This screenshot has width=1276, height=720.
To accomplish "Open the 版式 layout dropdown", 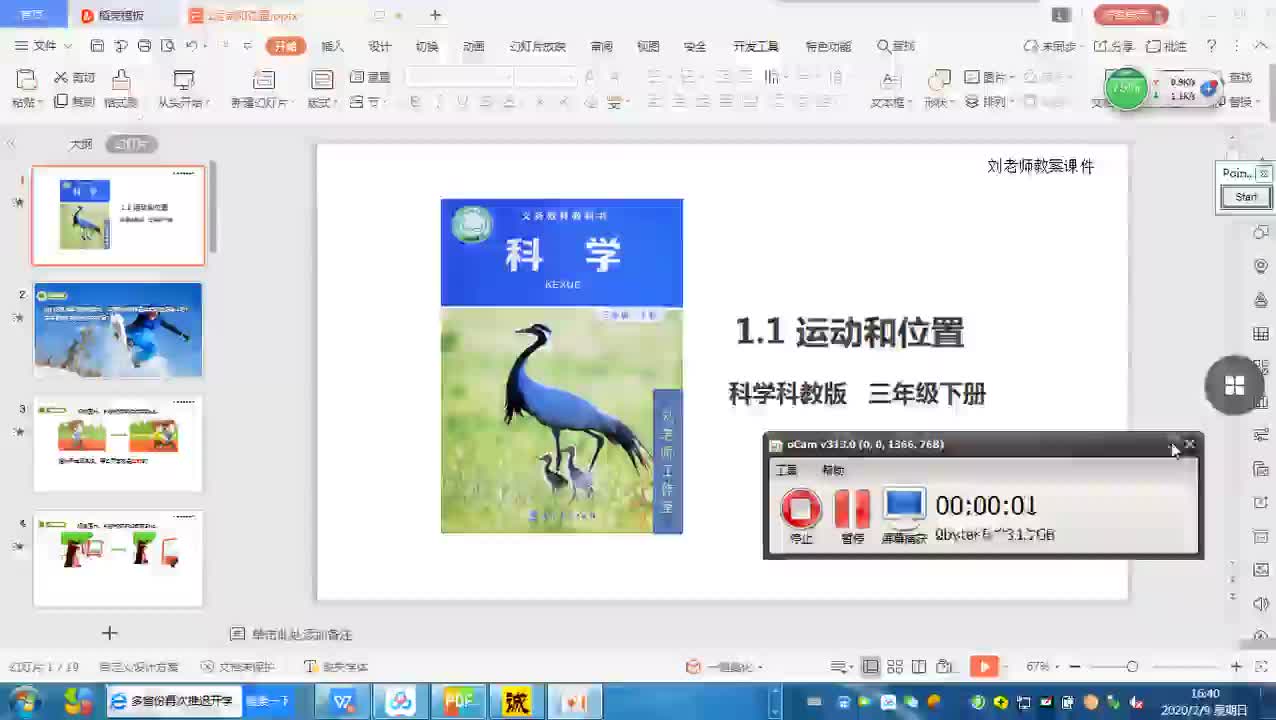I will [322, 102].
